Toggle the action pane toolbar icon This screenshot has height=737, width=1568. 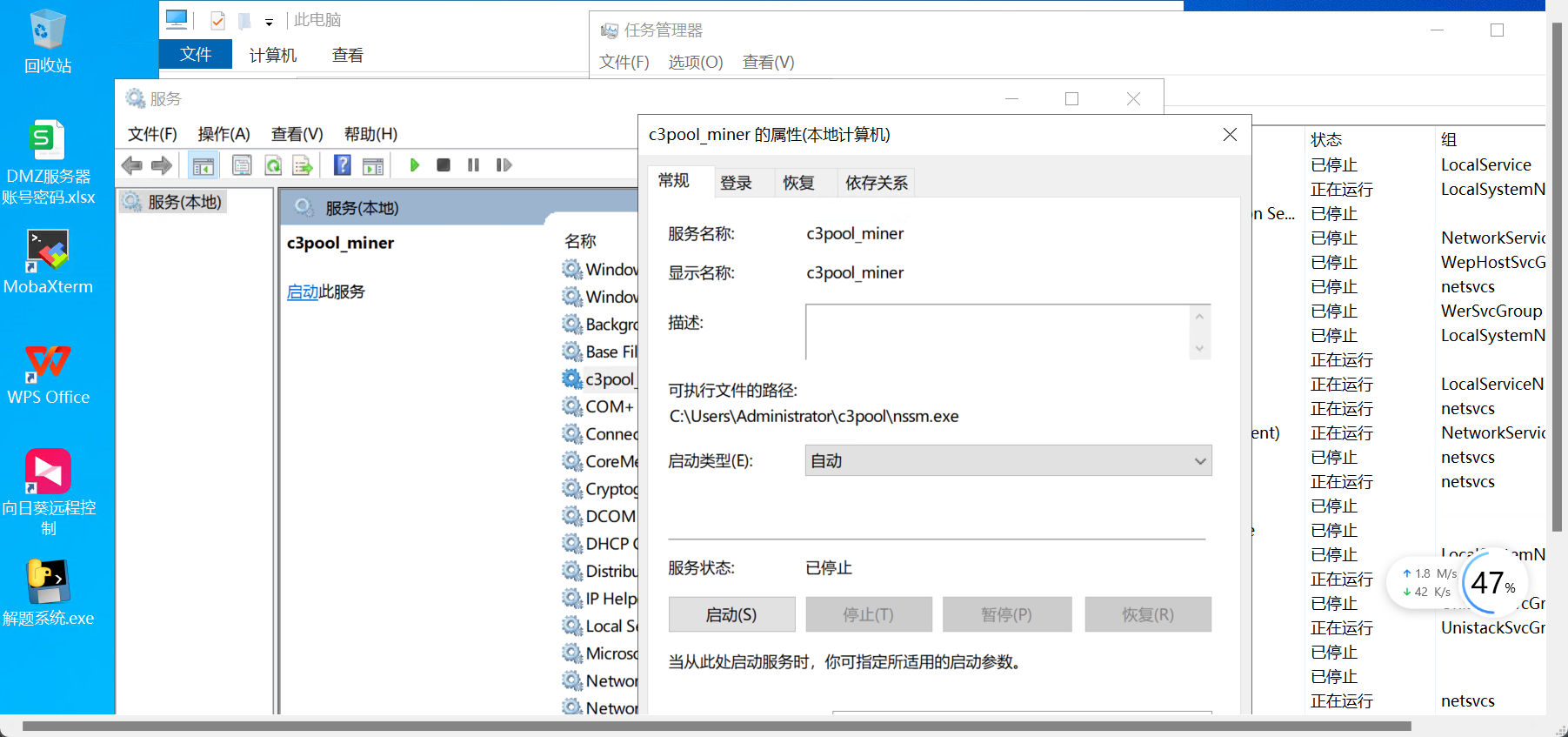373,165
